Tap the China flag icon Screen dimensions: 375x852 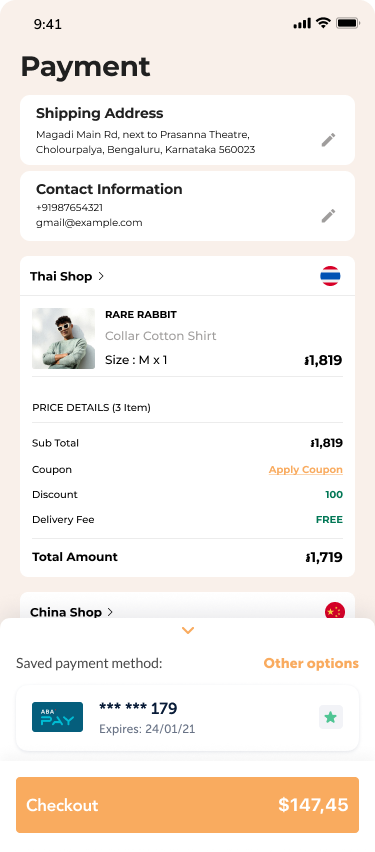point(335,611)
